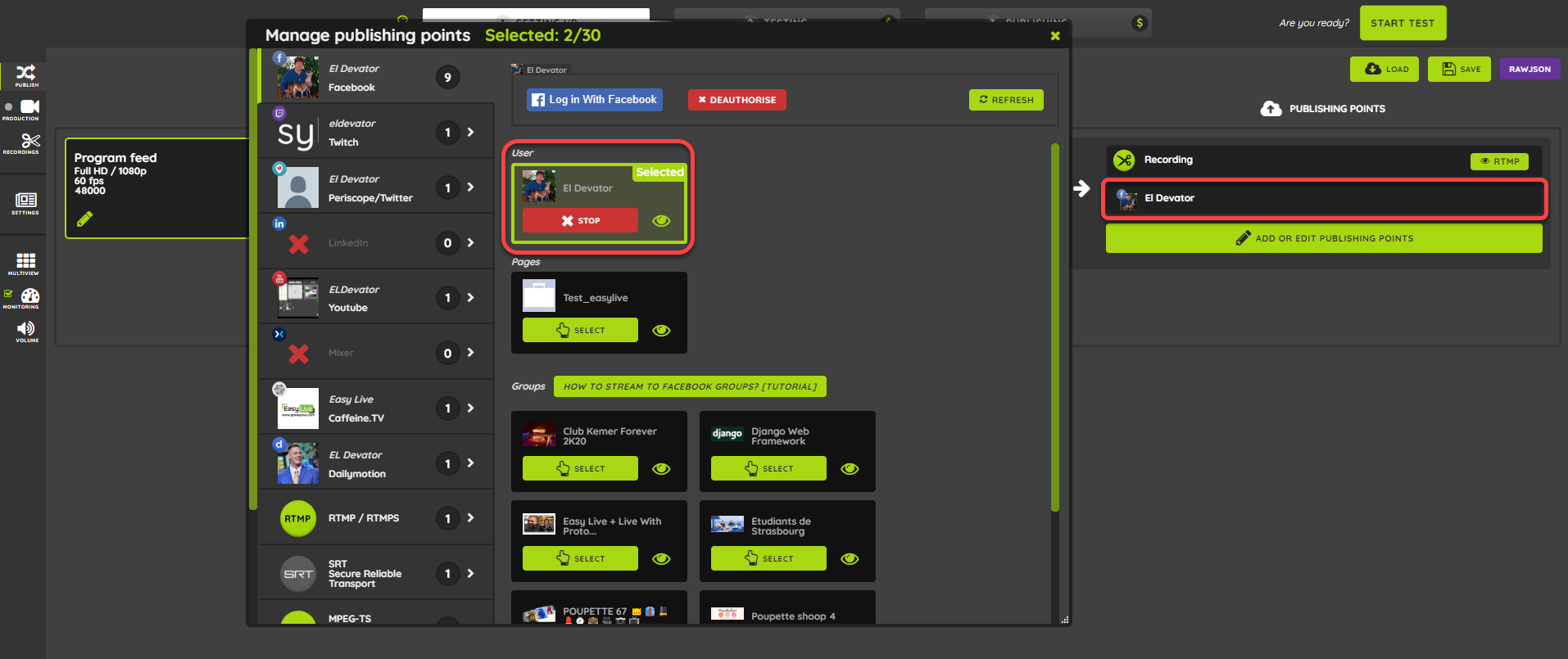
Task: Toggle preview eye for Club Kemer Forever
Action: tap(661, 469)
